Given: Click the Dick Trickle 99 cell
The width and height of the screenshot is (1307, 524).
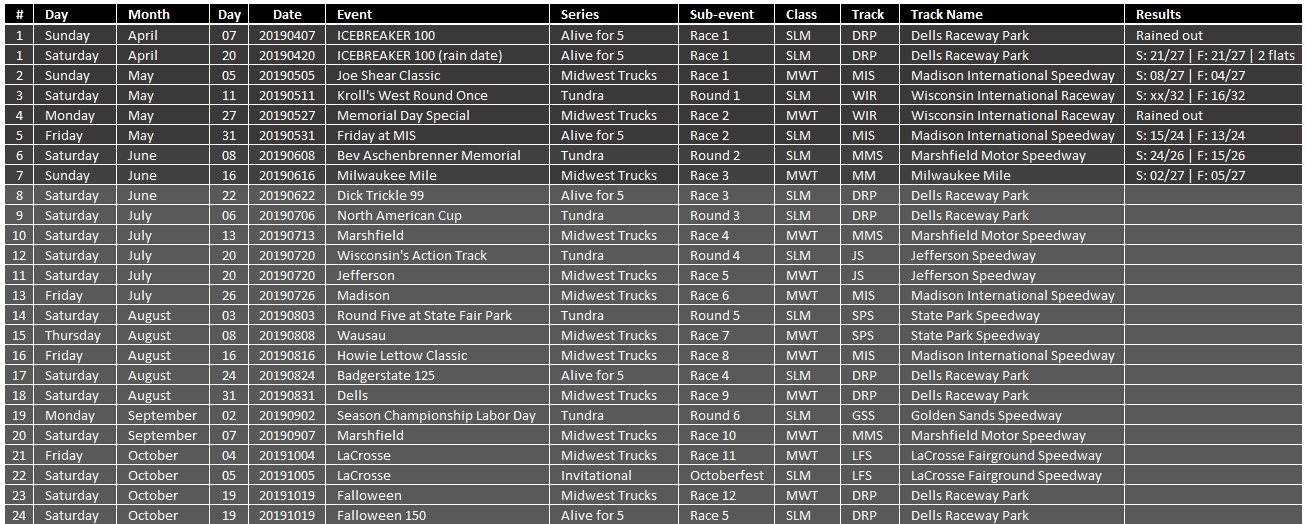Looking at the screenshot, I should tap(442, 195).
